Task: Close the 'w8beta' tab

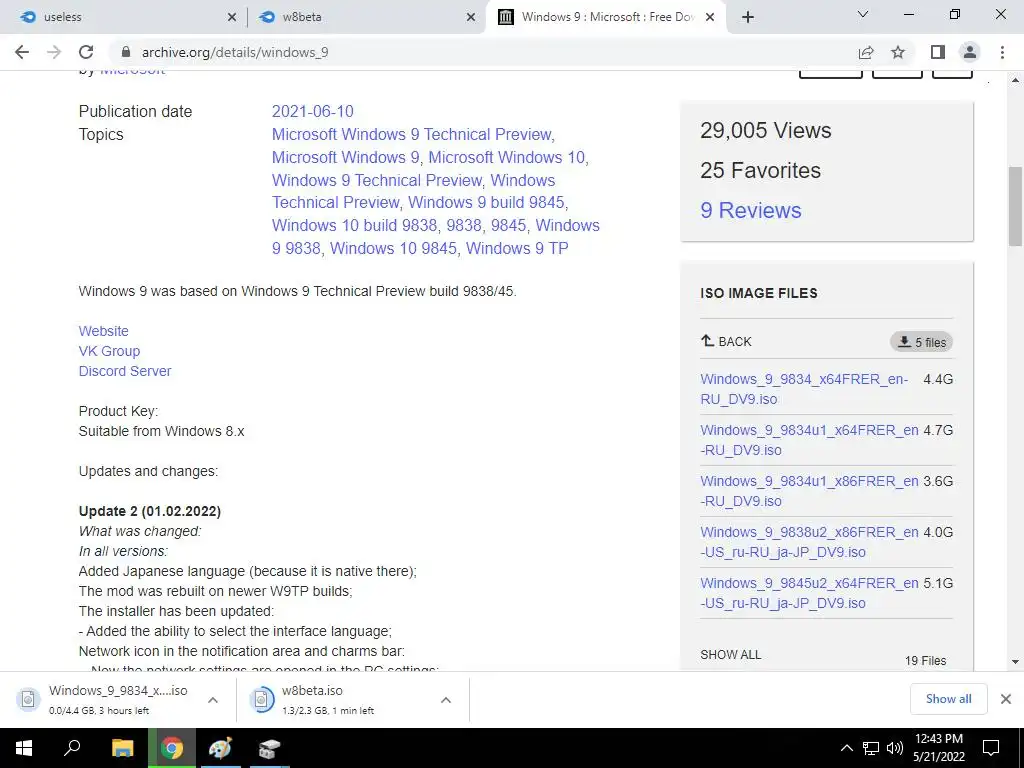Action: tap(471, 17)
